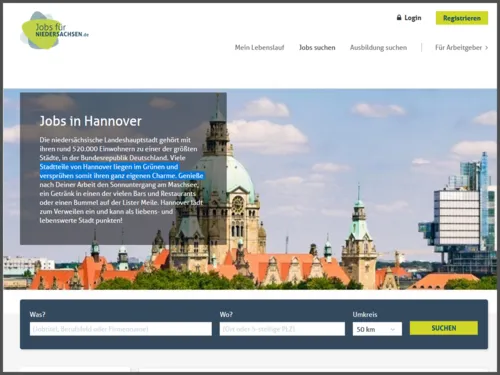Screen dimensions: 500x375
Task: Focus the Wo? location input field
Action: pyautogui.click(x=282, y=329)
